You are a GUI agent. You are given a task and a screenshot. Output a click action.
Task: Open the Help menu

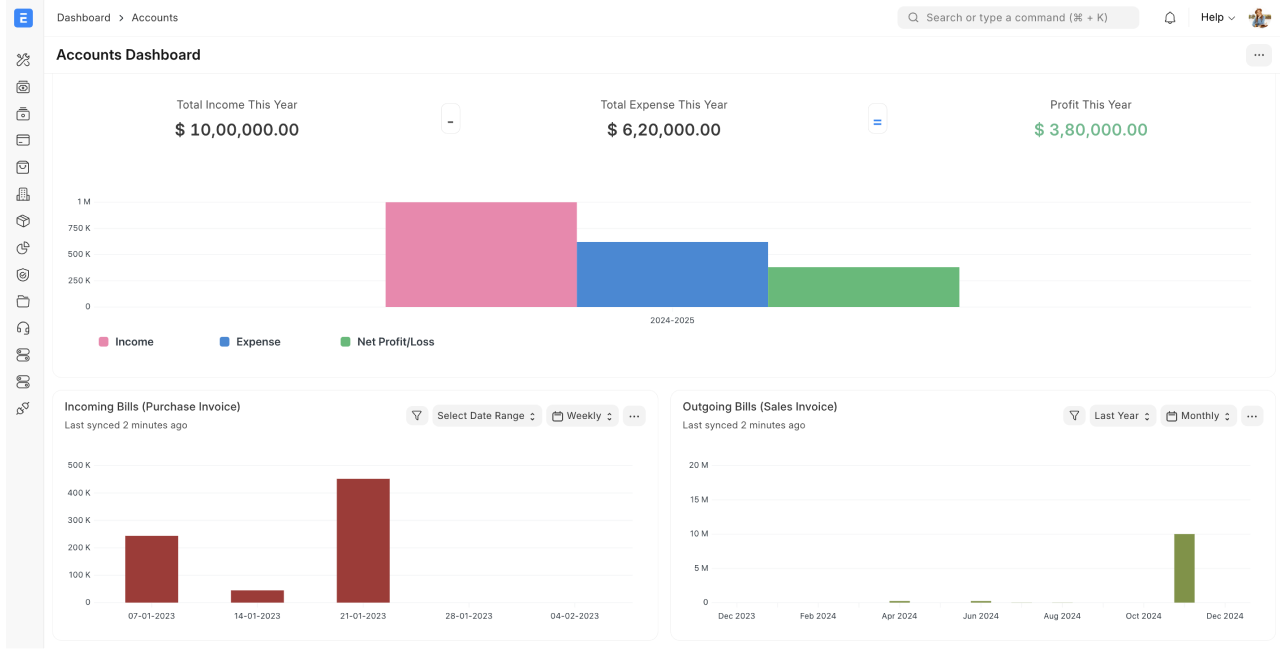point(1216,17)
